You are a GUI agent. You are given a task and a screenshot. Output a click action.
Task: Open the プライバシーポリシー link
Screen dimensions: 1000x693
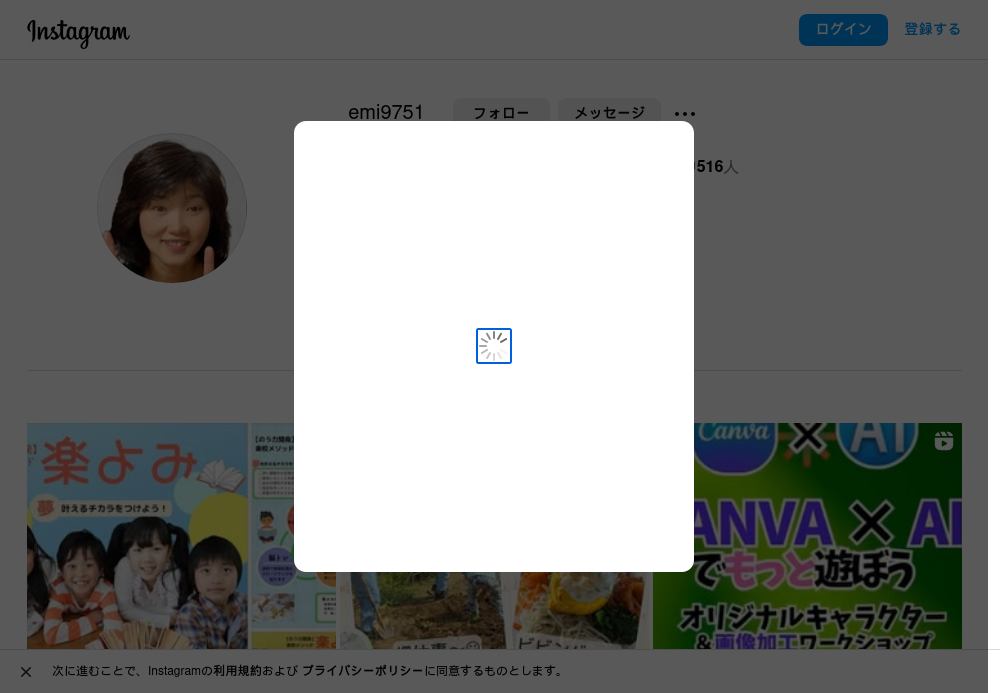point(362,671)
